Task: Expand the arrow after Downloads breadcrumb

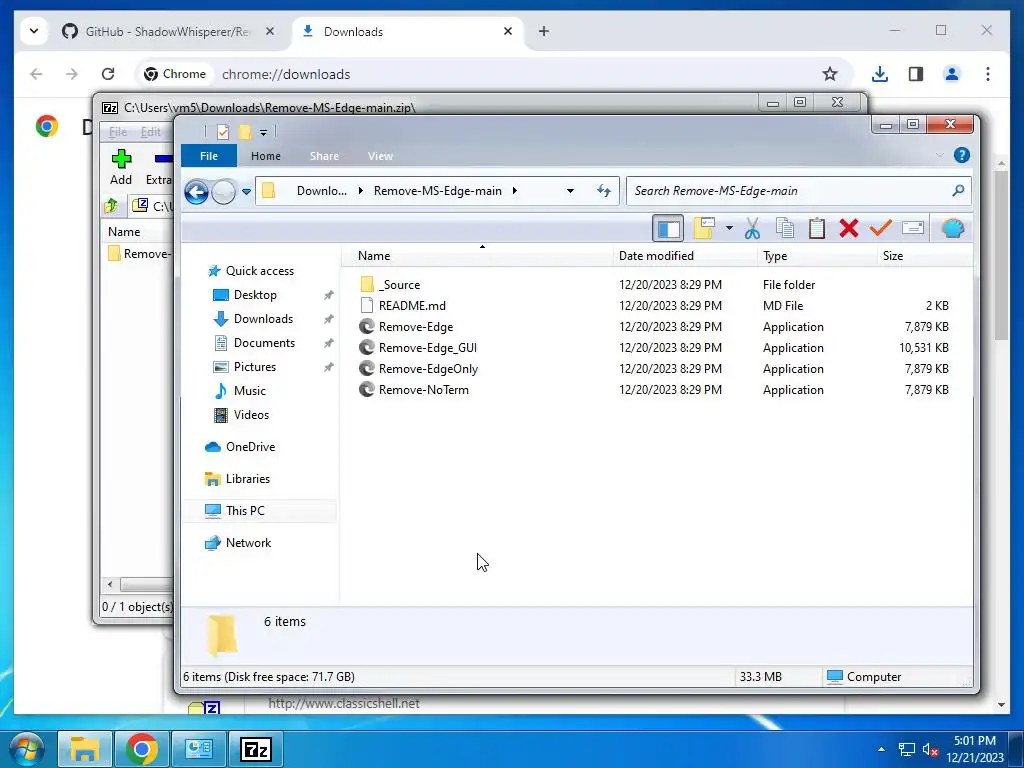Action: [360, 191]
